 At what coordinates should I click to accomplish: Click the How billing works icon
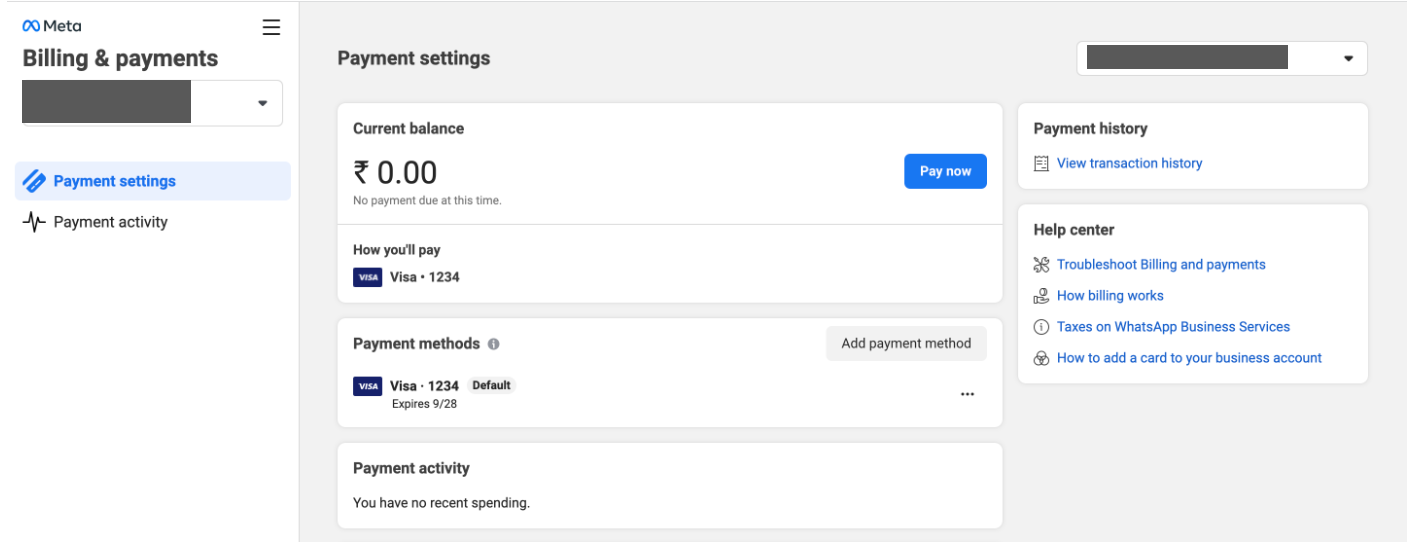[x=1041, y=296]
